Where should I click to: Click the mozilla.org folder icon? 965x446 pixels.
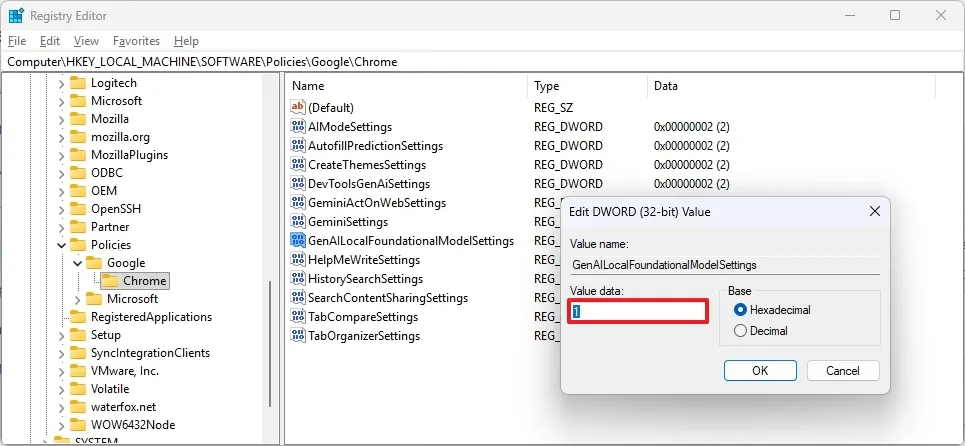click(78, 137)
